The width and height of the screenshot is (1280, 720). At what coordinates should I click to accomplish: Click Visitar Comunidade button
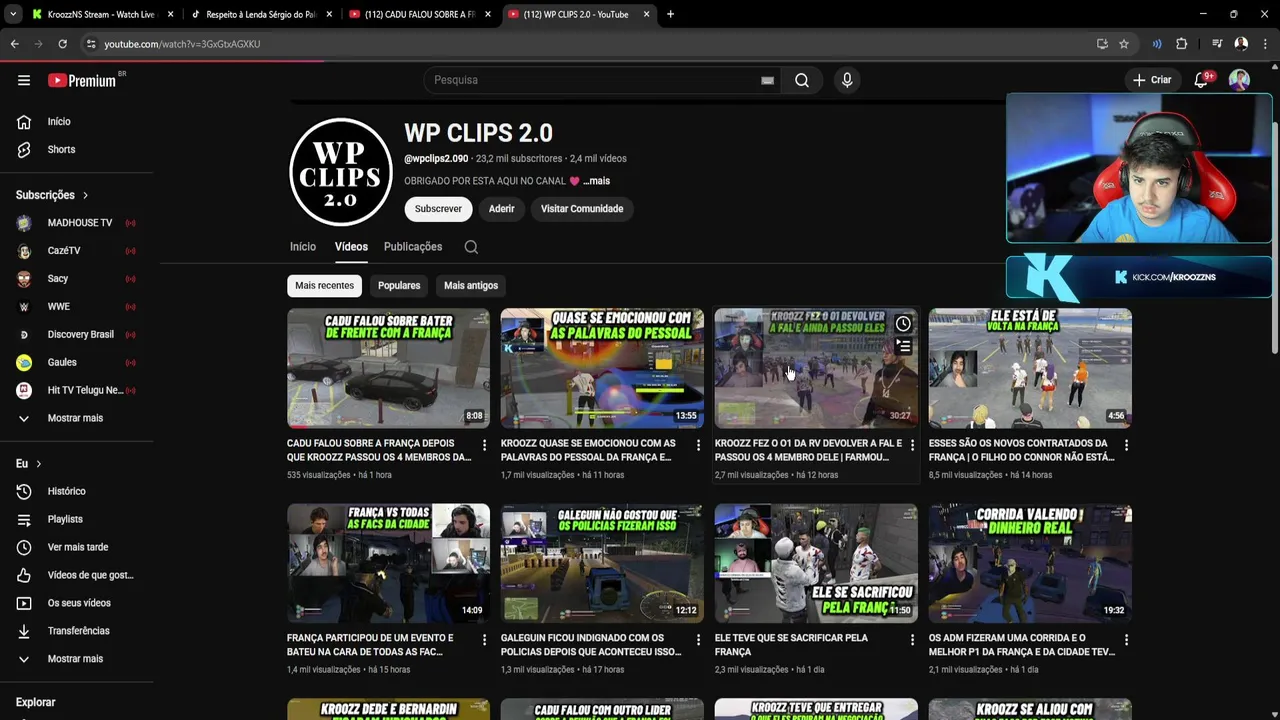click(582, 209)
